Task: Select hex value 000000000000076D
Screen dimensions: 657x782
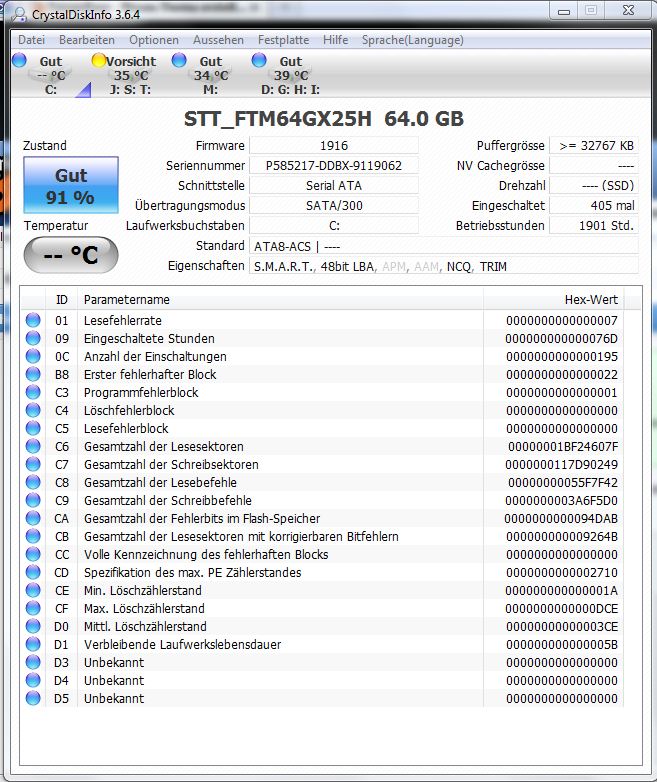Action: (562, 339)
